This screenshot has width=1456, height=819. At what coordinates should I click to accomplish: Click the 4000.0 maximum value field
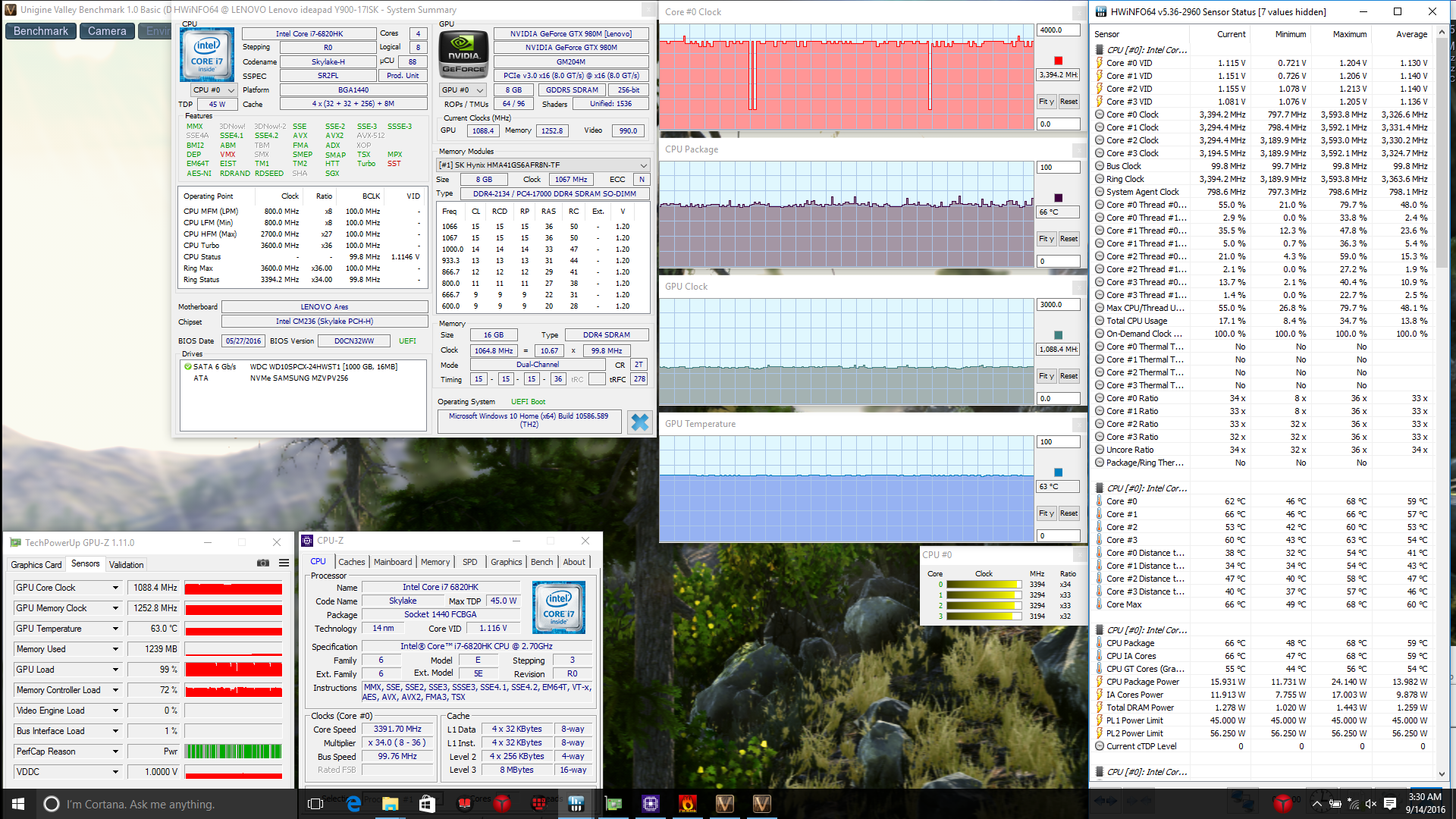[1058, 30]
